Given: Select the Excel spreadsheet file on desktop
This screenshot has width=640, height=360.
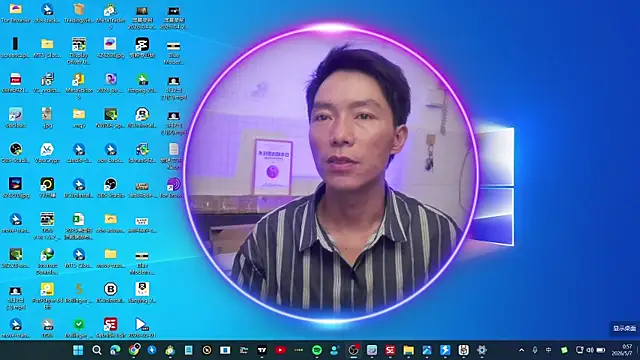Looking at the screenshot, I should point(79,226).
